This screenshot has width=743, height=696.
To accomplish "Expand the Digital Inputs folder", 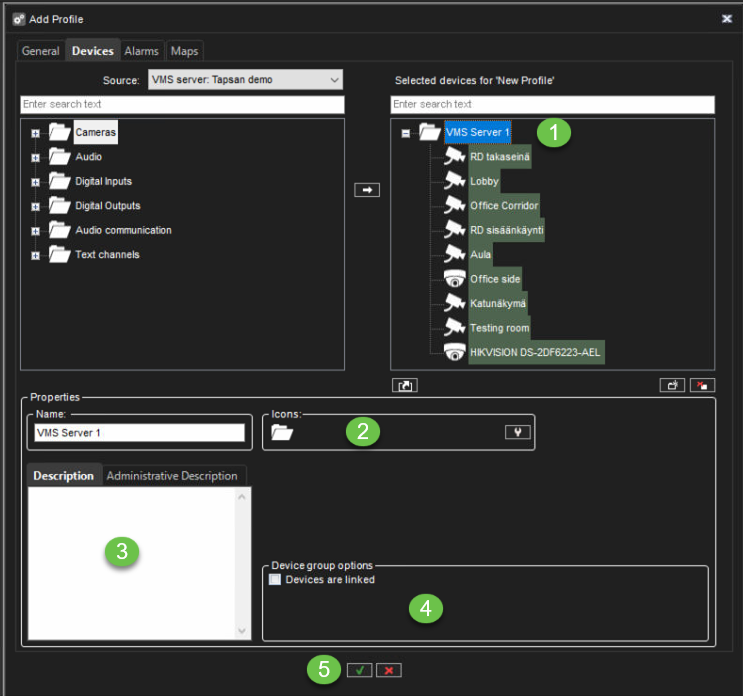I will [x=36, y=182].
